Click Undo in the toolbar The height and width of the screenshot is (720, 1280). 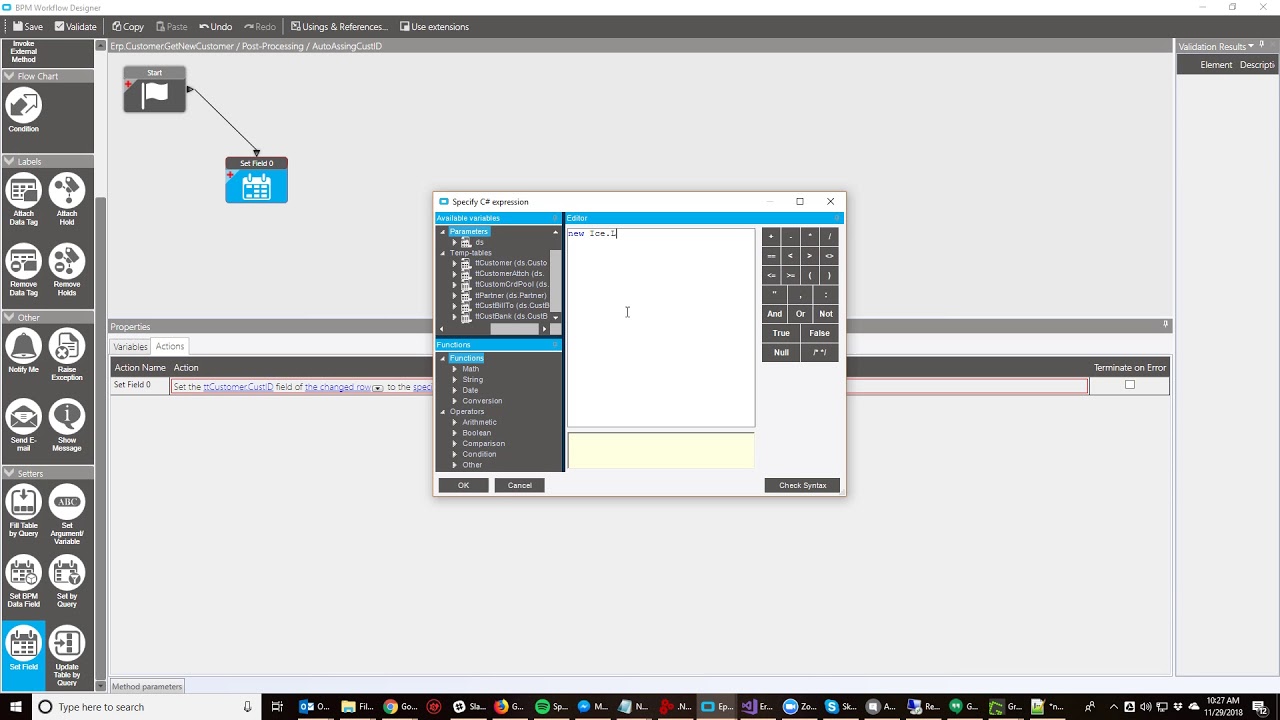216,27
